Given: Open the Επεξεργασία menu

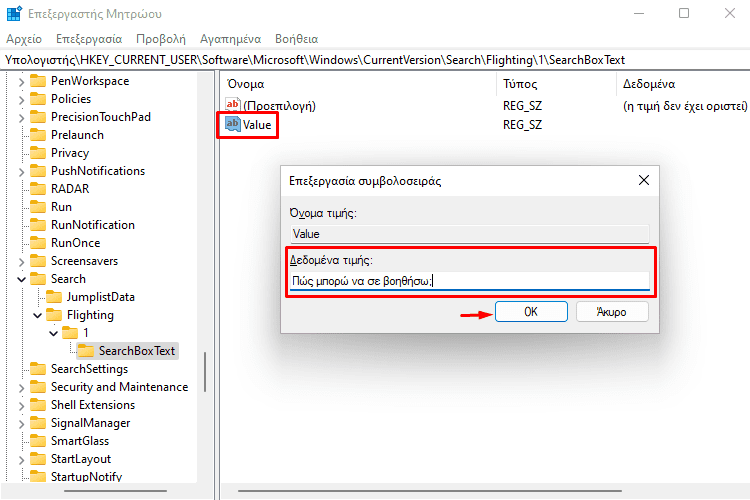Looking at the screenshot, I should [89, 39].
